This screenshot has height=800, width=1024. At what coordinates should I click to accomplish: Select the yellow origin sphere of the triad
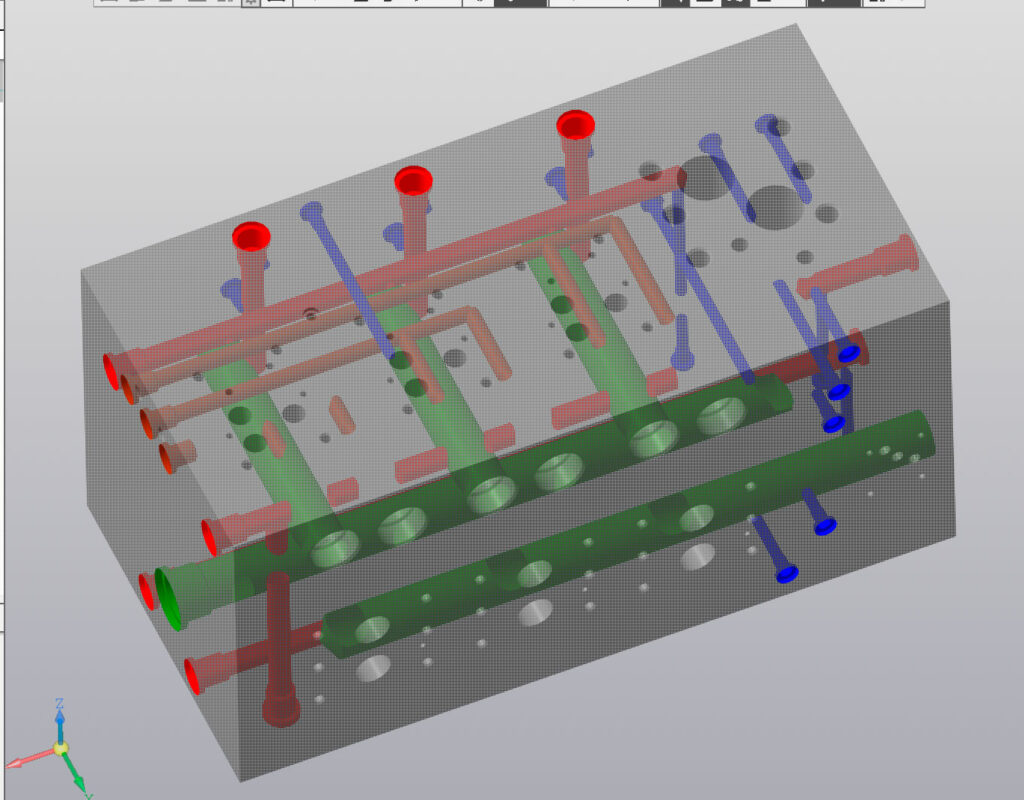(x=61, y=748)
